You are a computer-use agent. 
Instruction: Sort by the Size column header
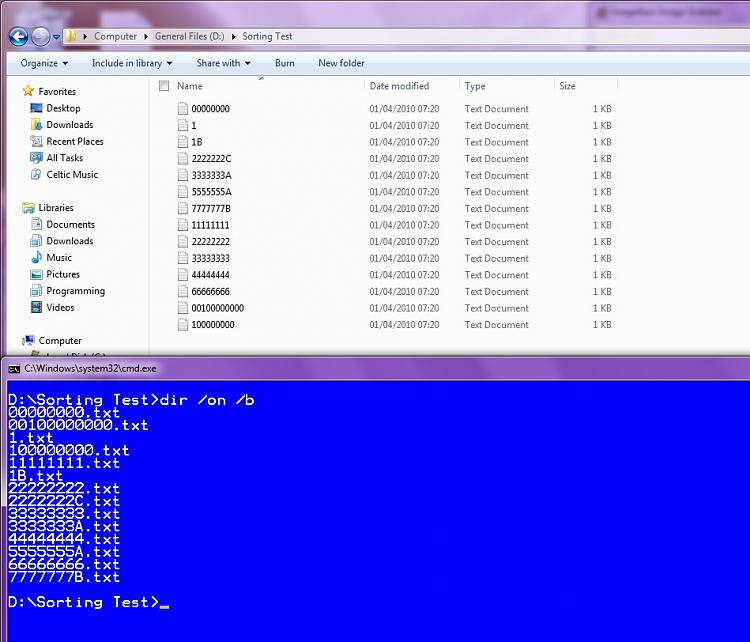click(567, 86)
